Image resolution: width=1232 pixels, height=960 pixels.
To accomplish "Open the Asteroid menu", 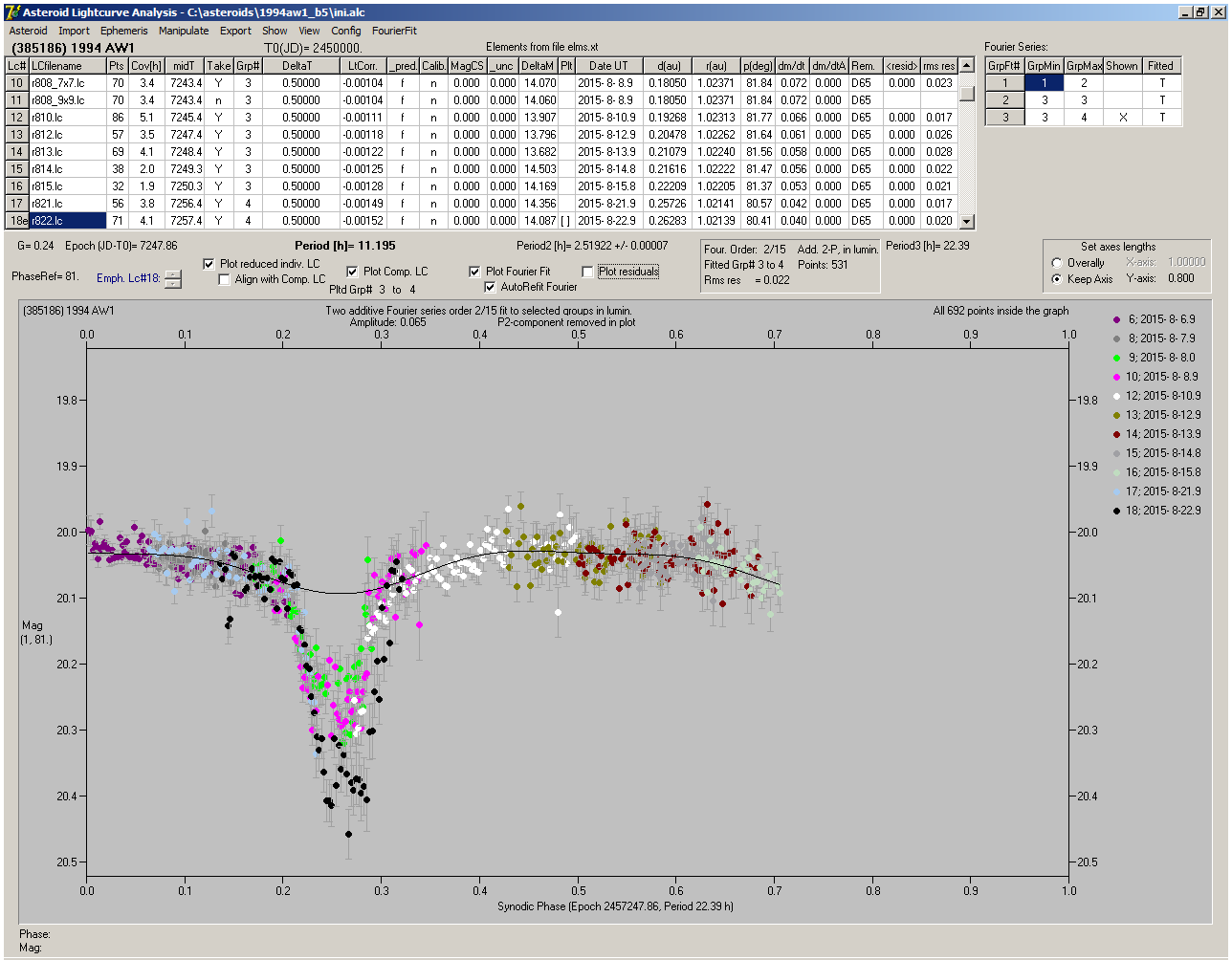I will tap(28, 31).
